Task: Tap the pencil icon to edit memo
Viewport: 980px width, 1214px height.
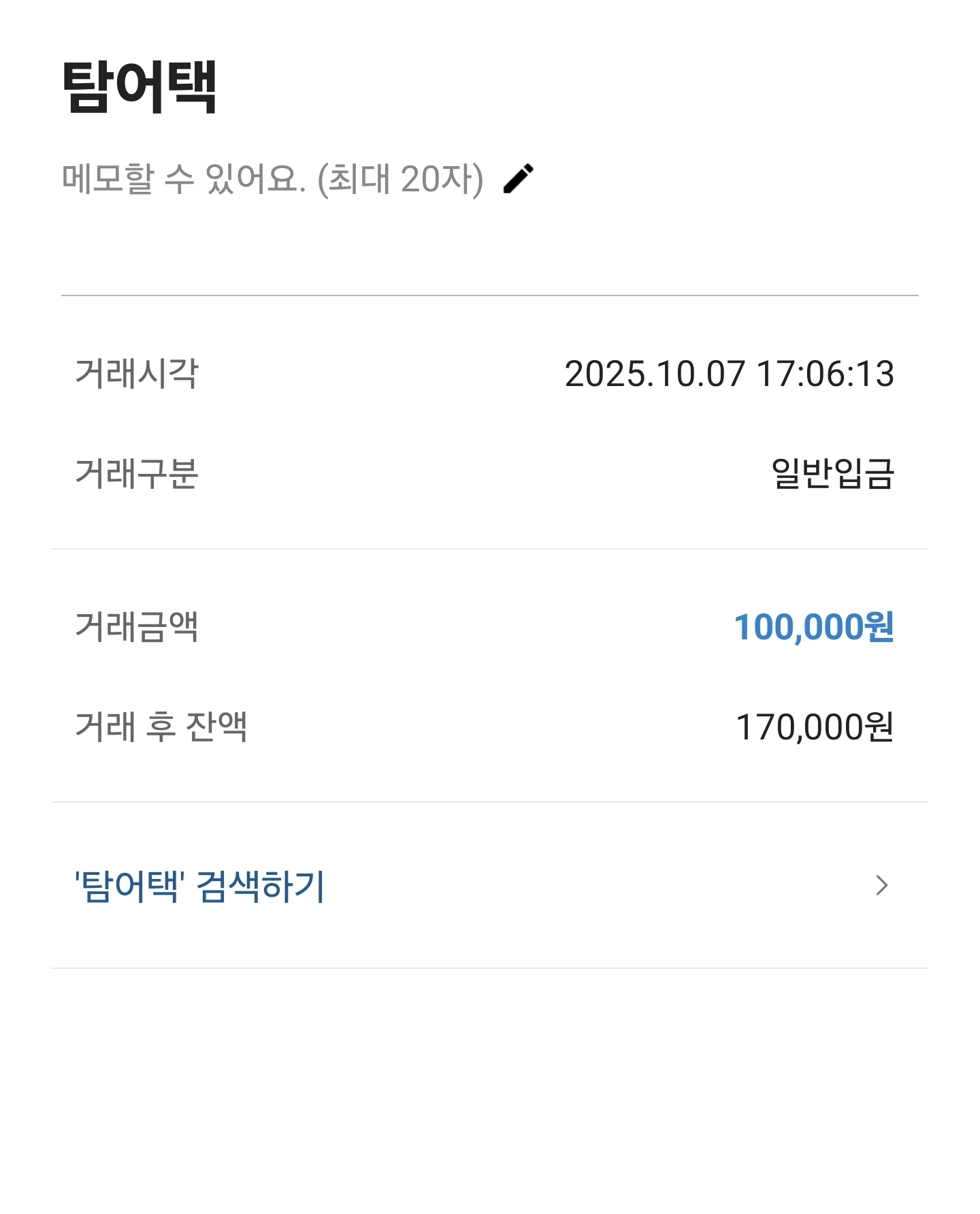Action: [519, 179]
